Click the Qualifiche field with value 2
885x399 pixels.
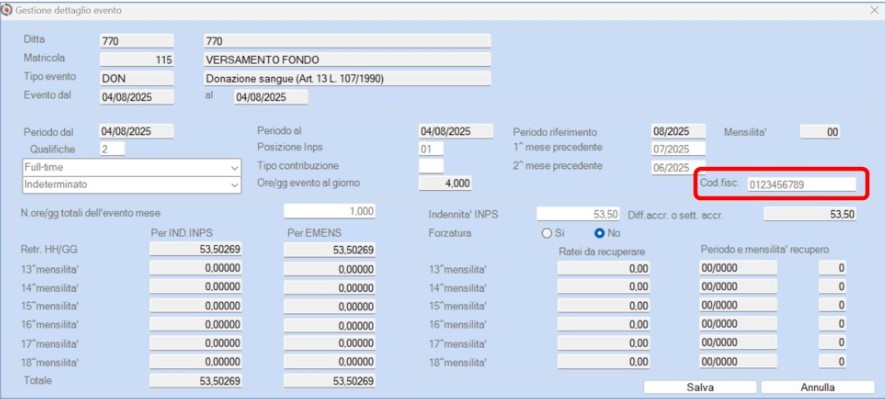pyautogui.click(x=112, y=150)
